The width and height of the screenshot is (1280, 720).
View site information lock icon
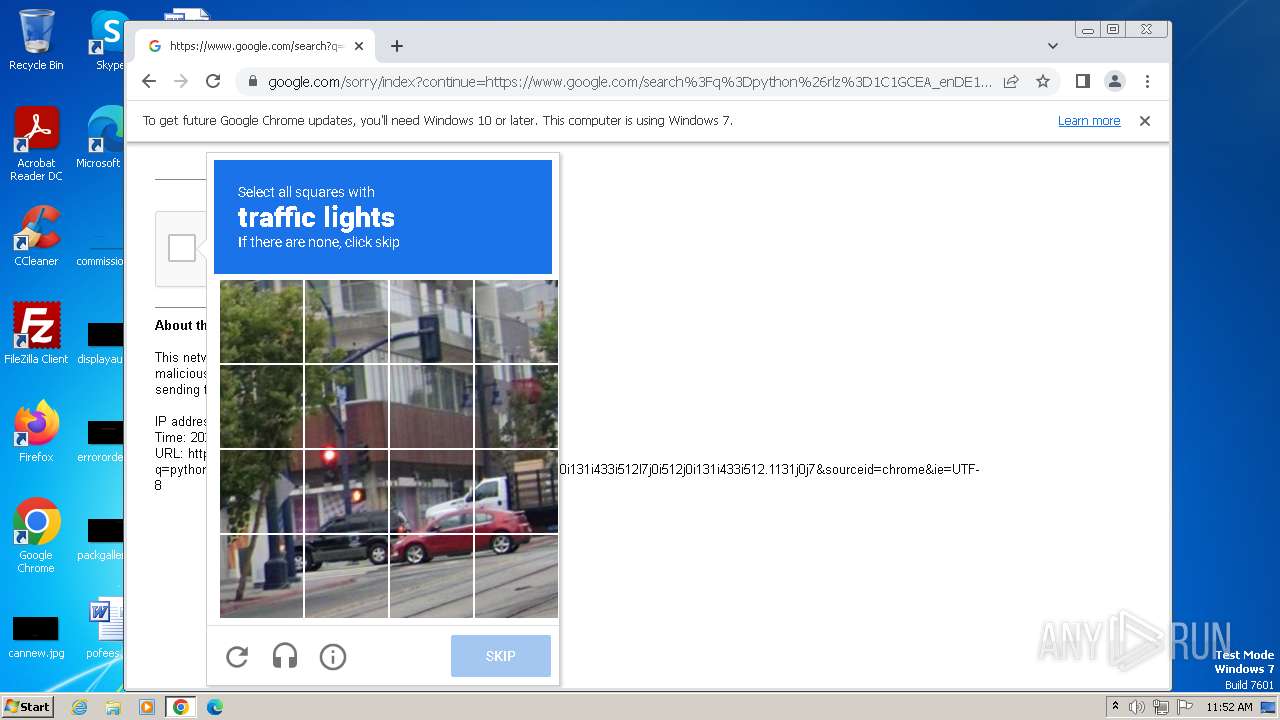[x=252, y=82]
